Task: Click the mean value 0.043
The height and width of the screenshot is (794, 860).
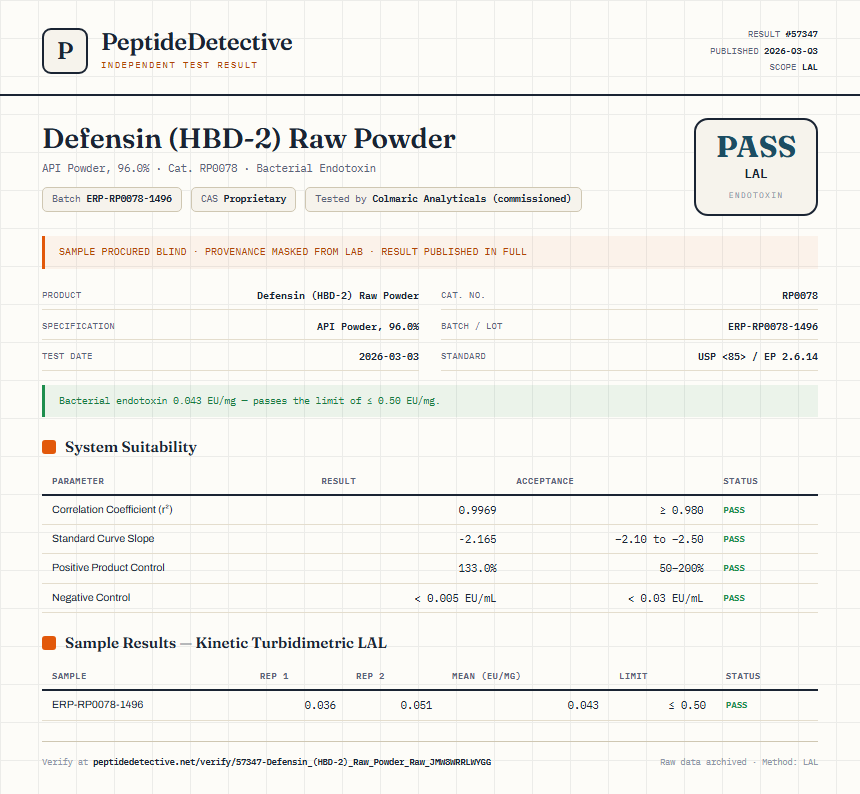Action: pyautogui.click(x=583, y=706)
